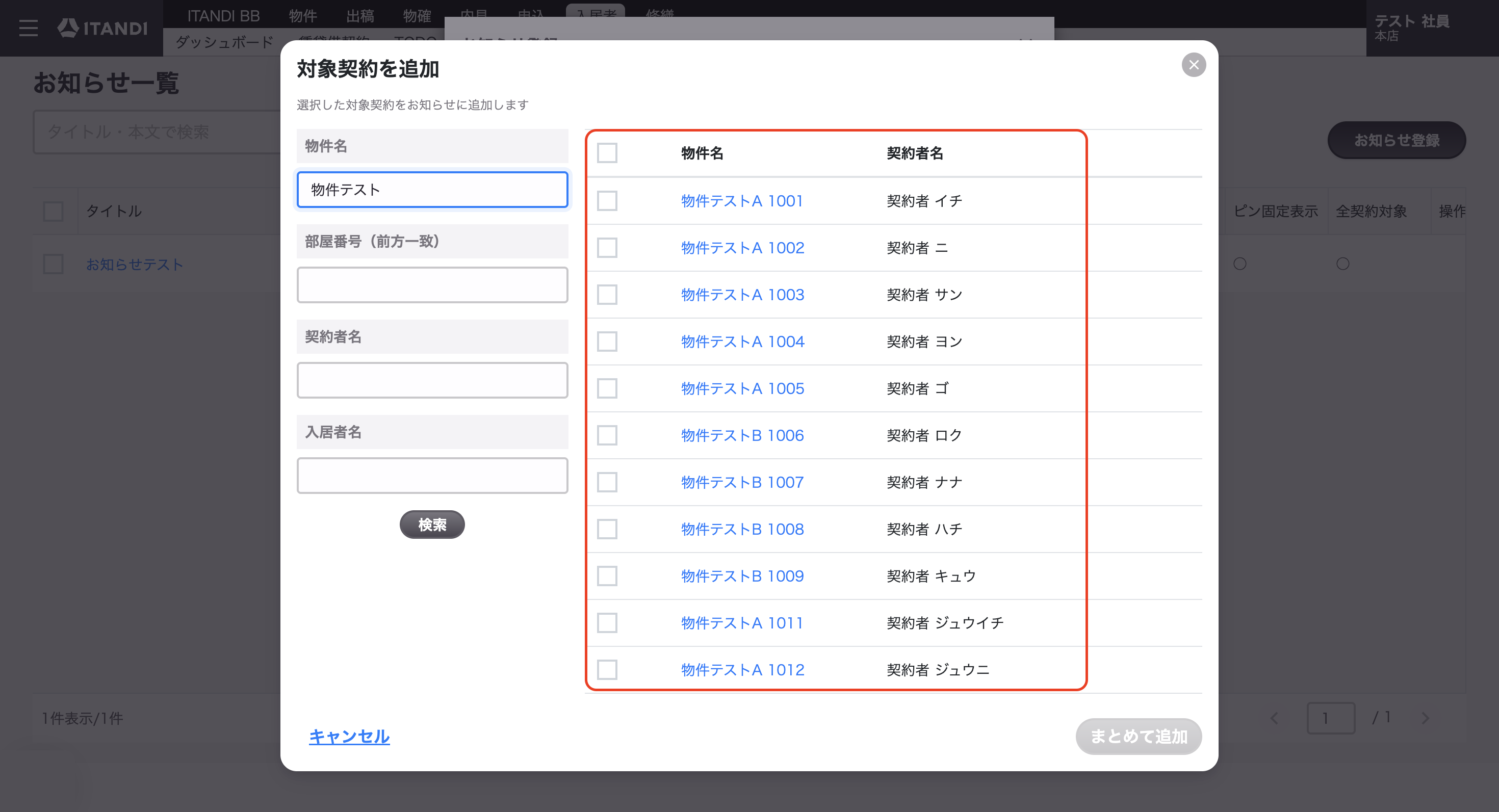The height and width of the screenshot is (812, 1499).
Task: Close the 対象契約を追加 dialog with X
Action: 1194,65
